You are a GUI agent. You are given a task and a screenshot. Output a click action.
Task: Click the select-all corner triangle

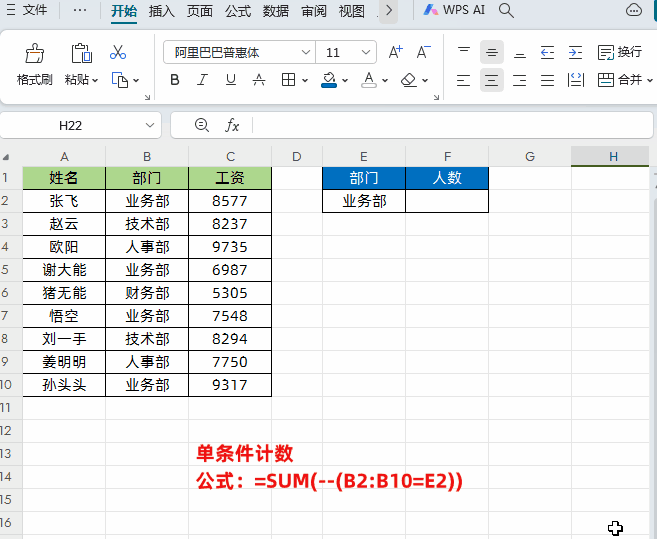point(6,157)
